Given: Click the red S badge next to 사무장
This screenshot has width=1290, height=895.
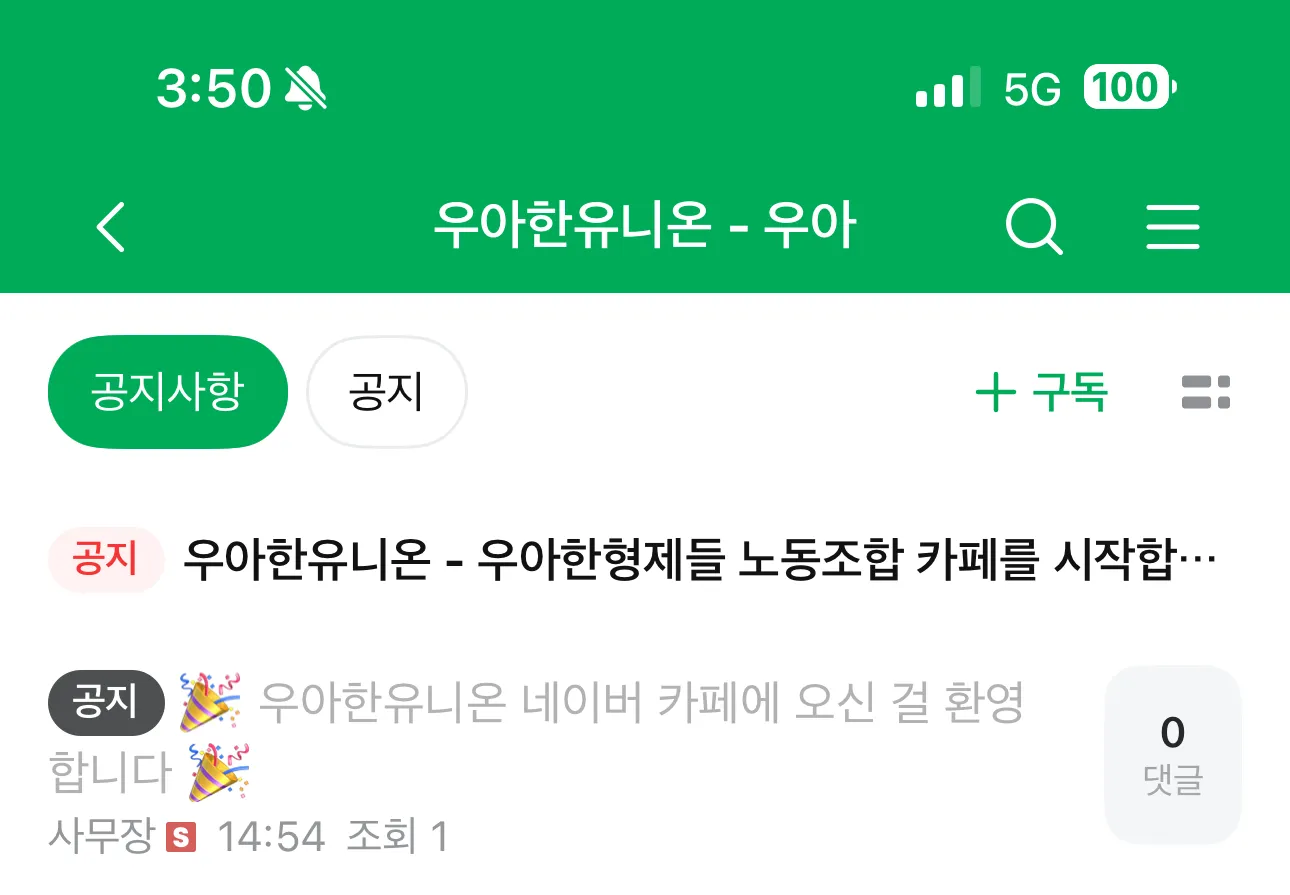Looking at the screenshot, I should click(x=181, y=837).
